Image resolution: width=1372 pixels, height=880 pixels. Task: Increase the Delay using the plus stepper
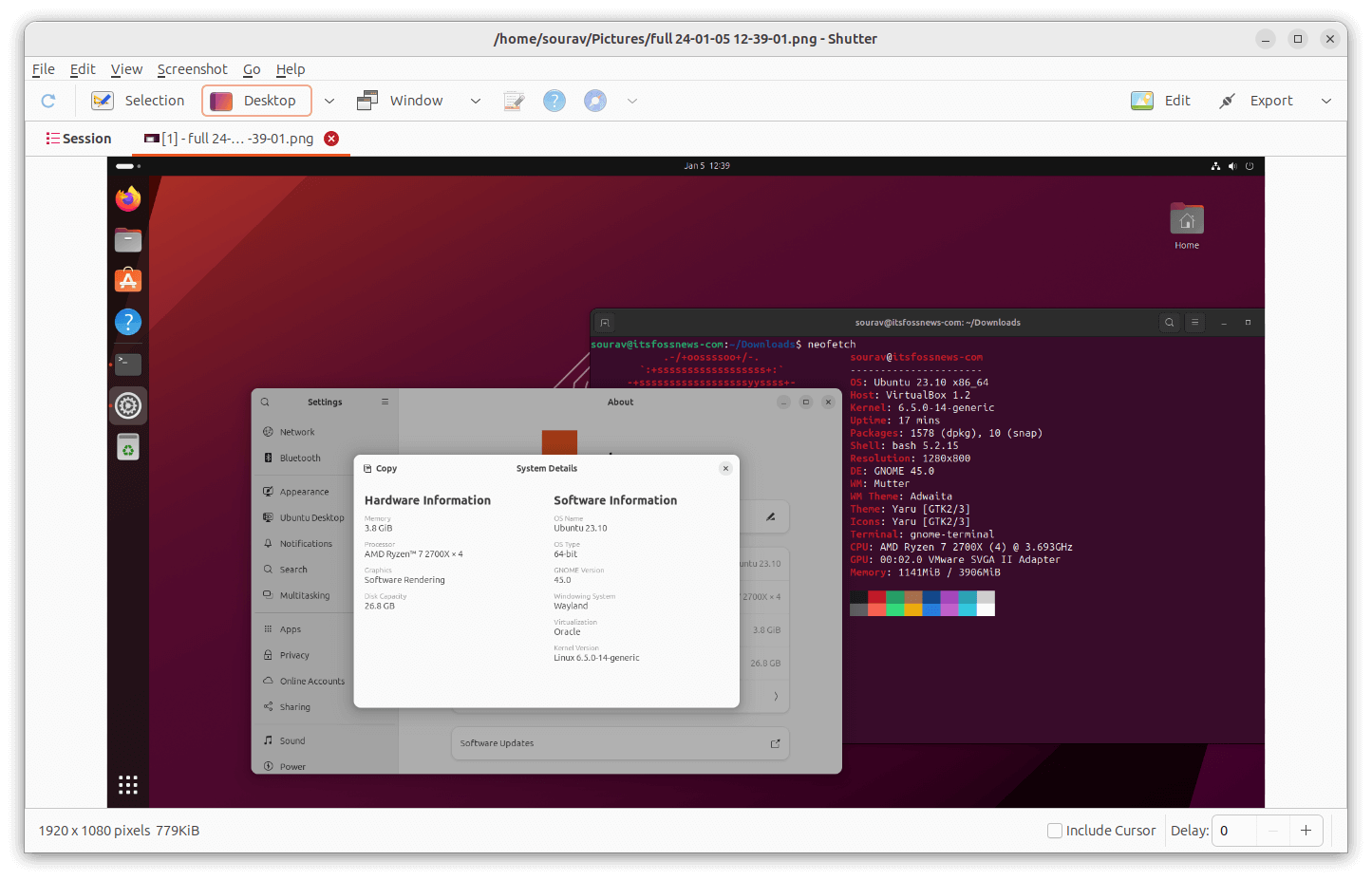click(x=1306, y=830)
